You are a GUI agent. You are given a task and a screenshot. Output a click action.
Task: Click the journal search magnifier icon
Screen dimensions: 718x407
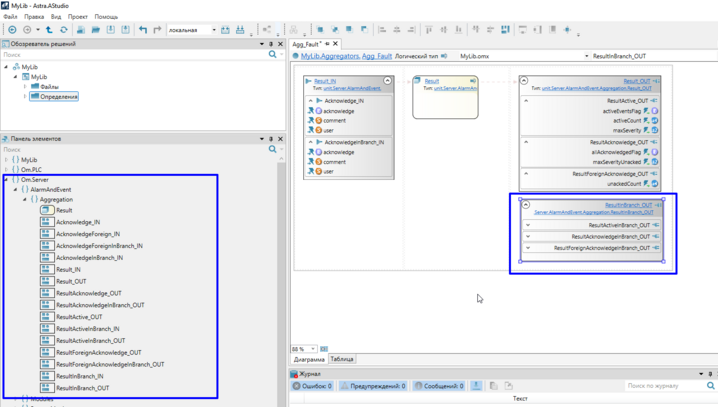711,385
